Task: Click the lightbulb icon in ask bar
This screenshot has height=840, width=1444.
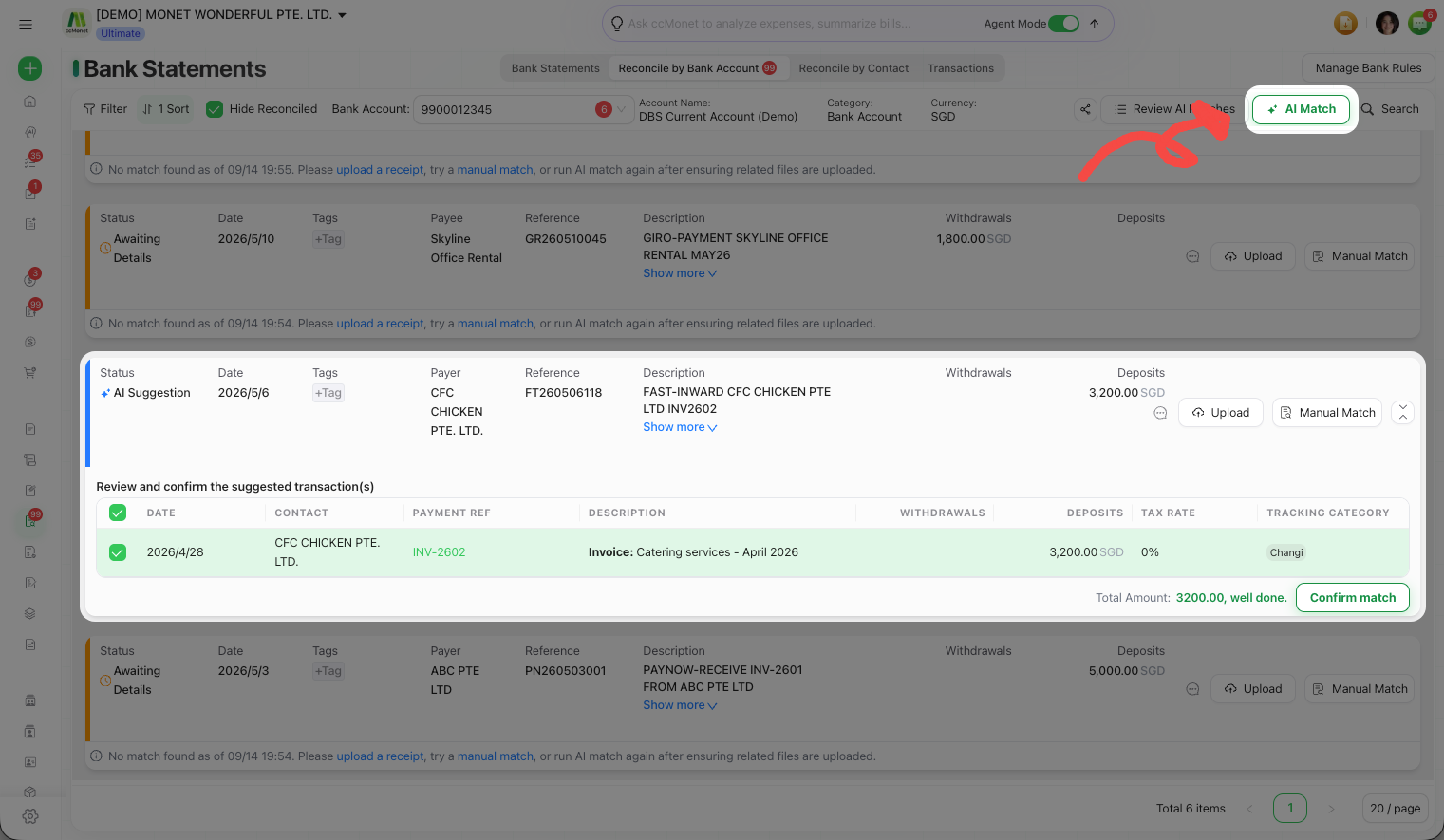Action: pos(617,24)
